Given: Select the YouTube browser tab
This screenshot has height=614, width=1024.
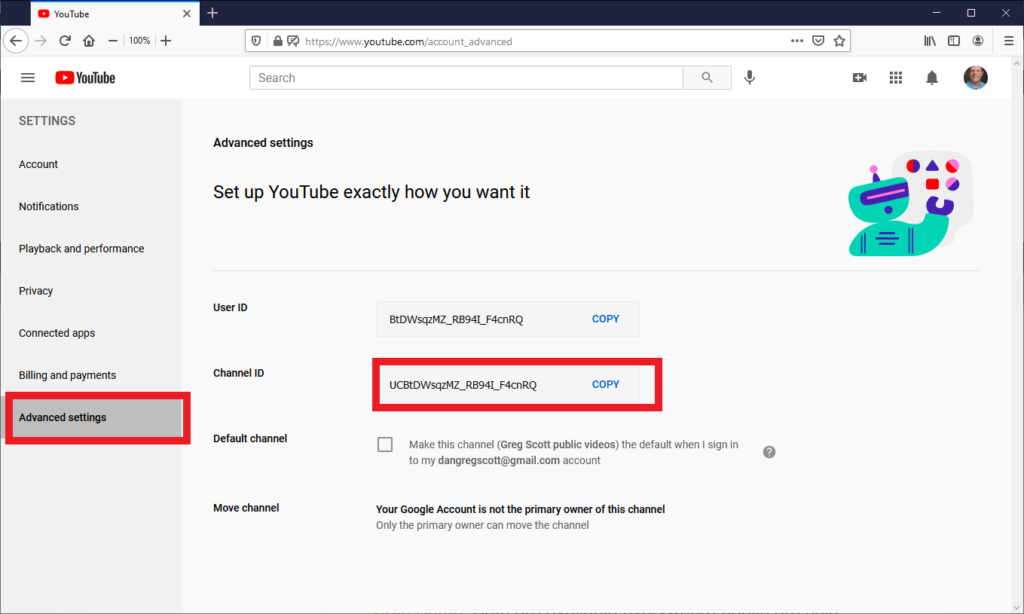Looking at the screenshot, I should [115, 13].
